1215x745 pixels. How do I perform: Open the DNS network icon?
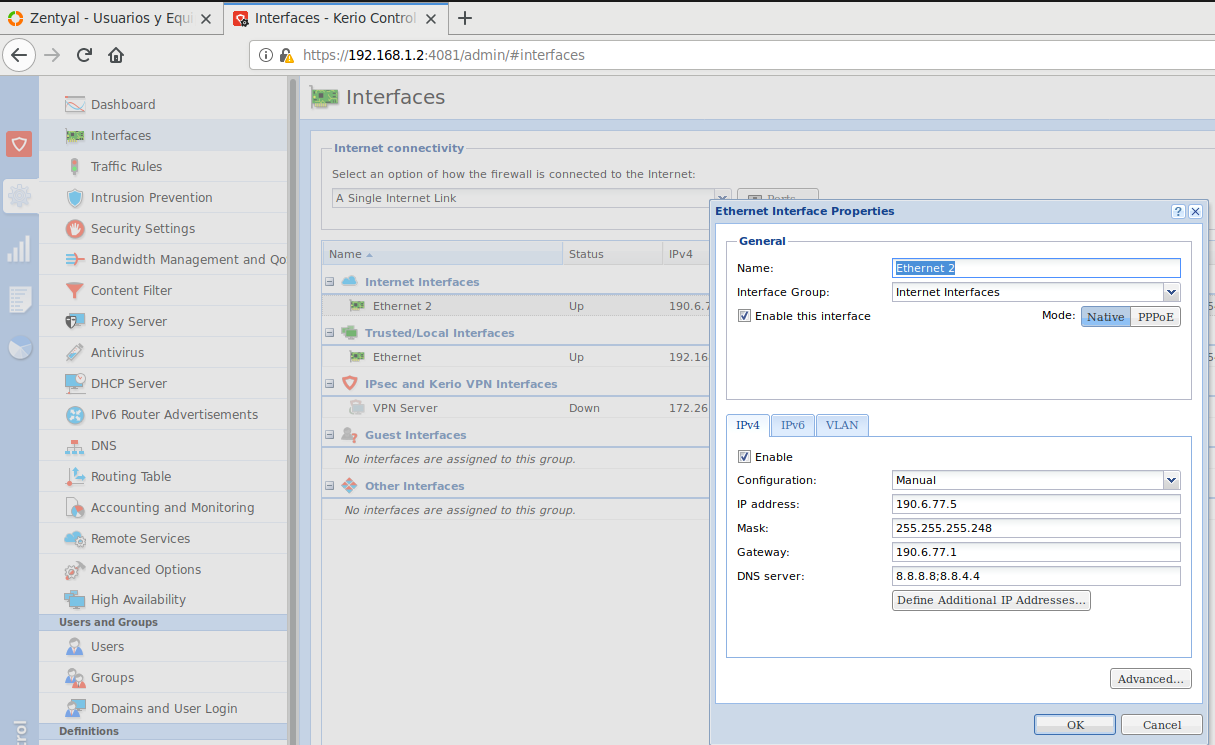(75, 445)
